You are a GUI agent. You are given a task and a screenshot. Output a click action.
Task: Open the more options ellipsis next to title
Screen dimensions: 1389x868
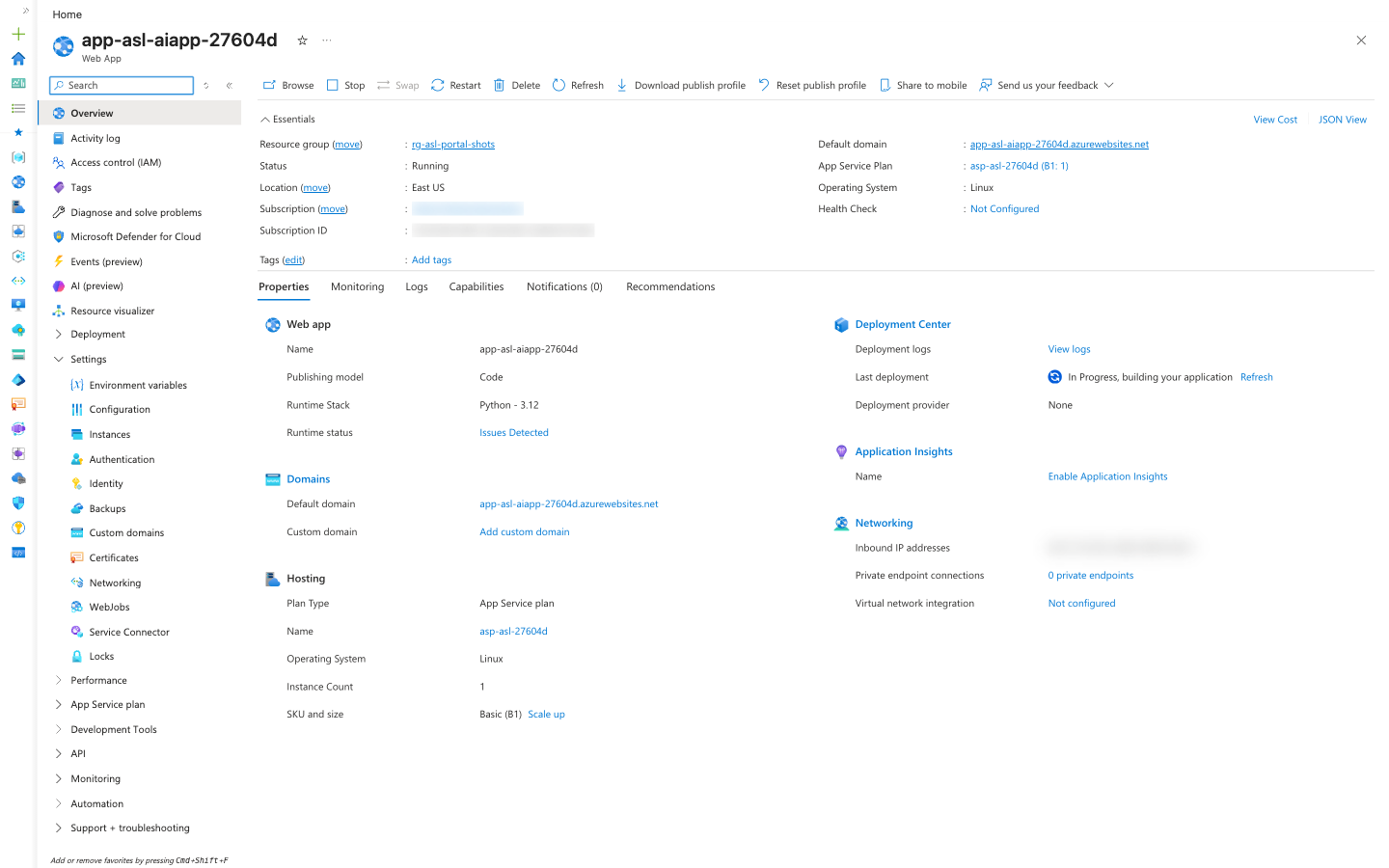(327, 41)
